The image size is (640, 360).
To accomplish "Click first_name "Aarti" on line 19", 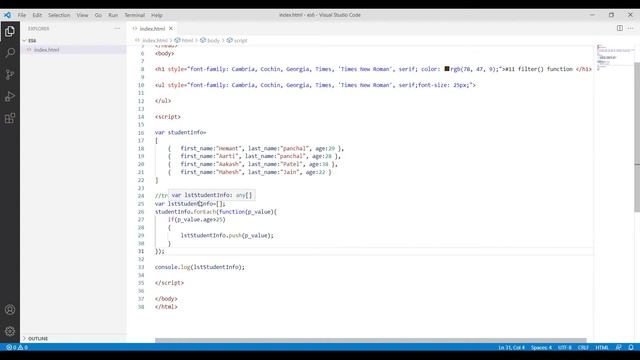I will [x=210, y=156].
